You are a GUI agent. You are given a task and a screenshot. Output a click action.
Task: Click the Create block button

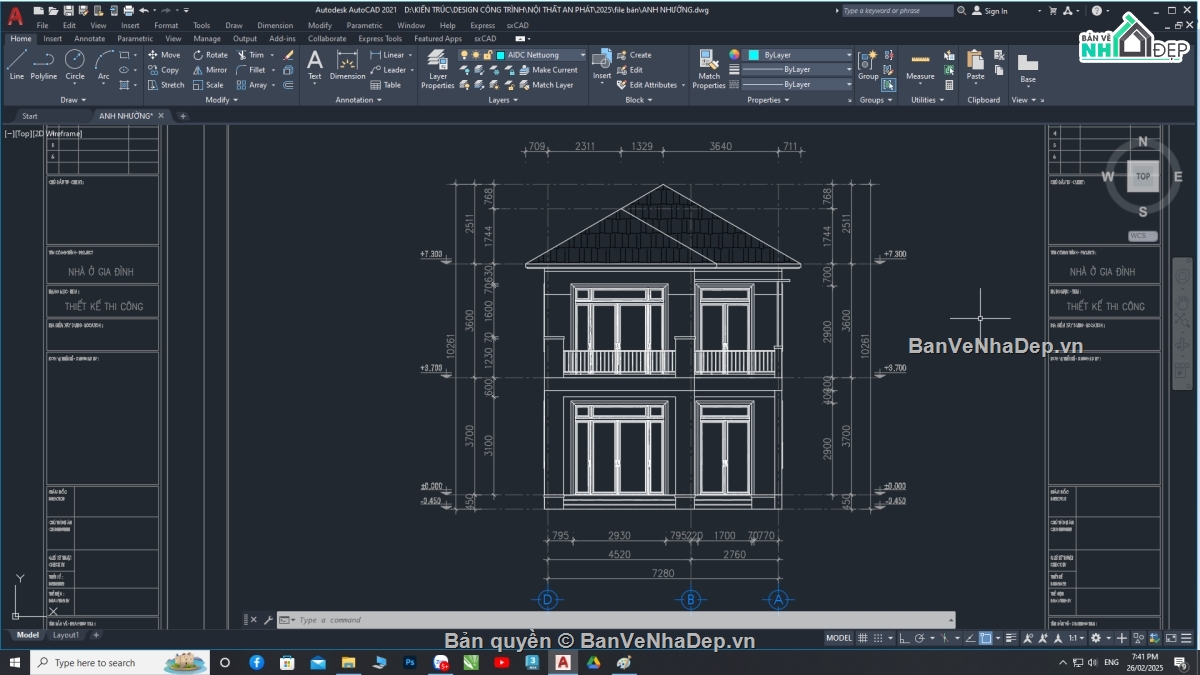[640, 55]
